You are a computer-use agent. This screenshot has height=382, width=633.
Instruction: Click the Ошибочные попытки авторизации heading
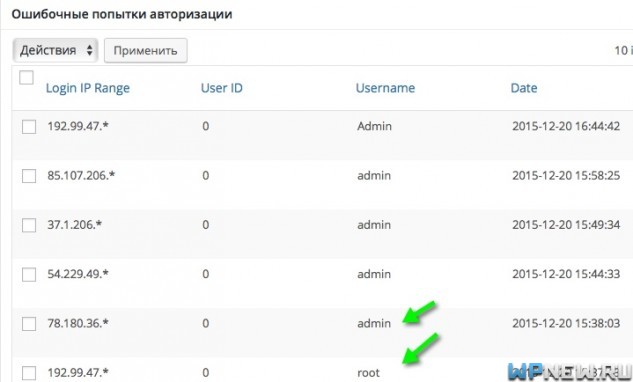pyautogui.click(x=122, y=15)
